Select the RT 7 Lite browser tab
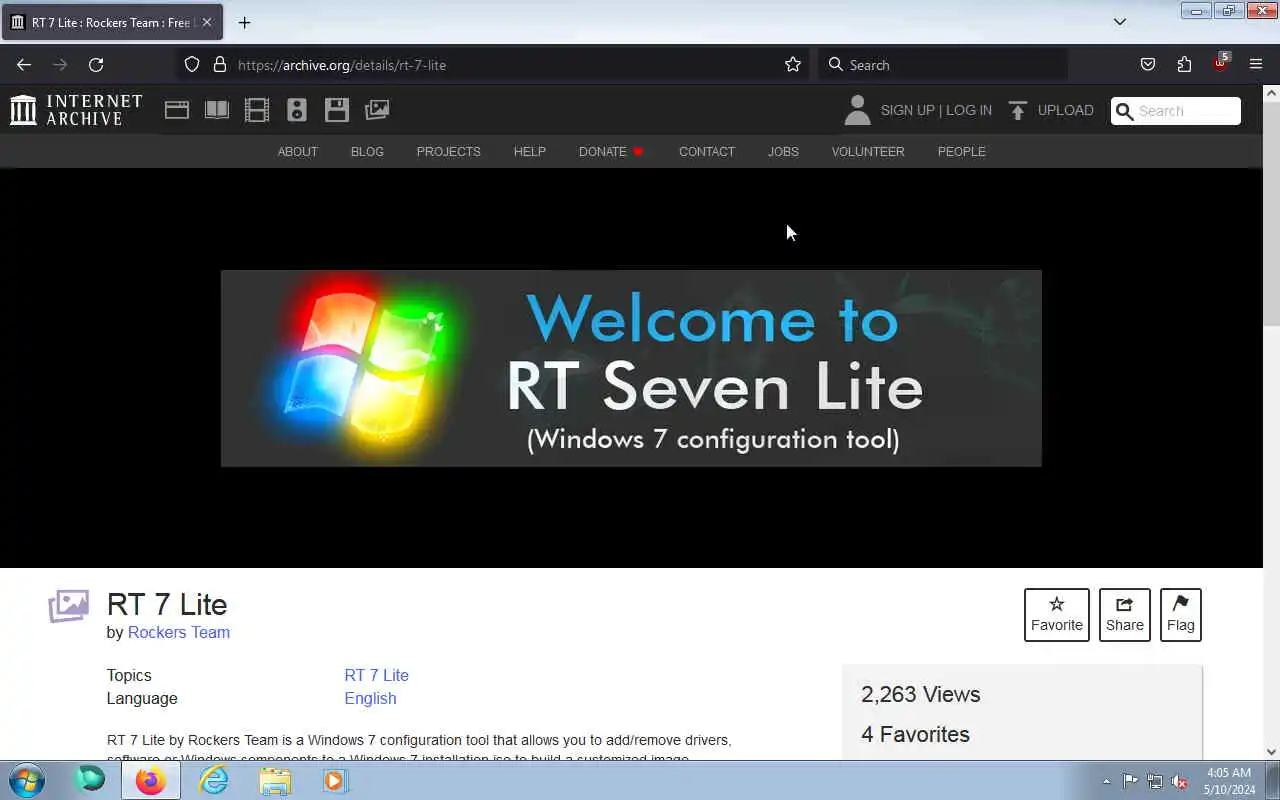This screenshot has height=800, width=1280. click(112, 22)
